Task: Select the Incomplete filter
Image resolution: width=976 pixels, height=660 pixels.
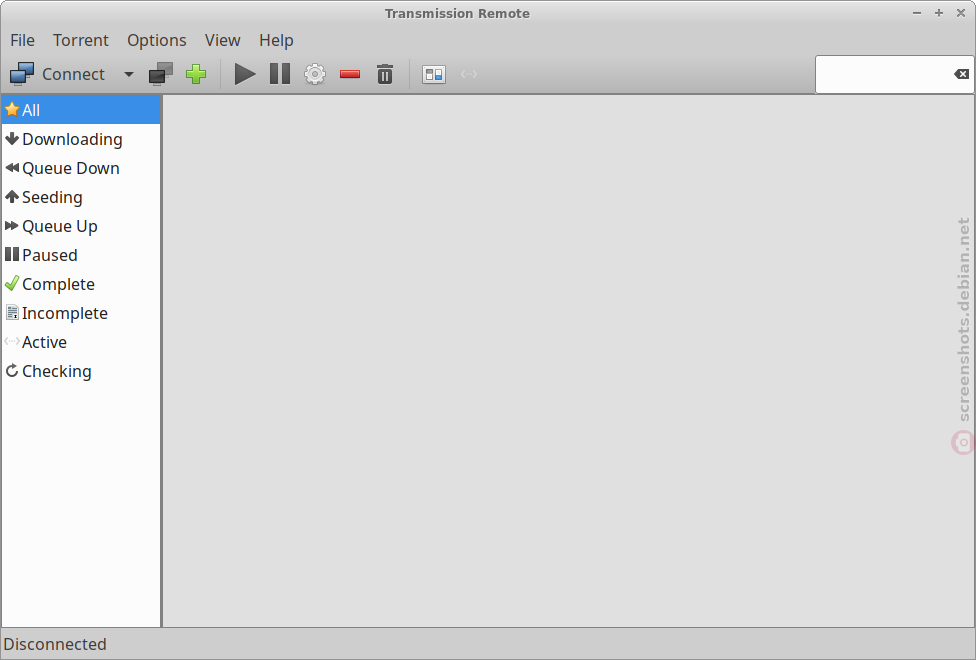Action: pyautogui.click(x=81, y=313)
